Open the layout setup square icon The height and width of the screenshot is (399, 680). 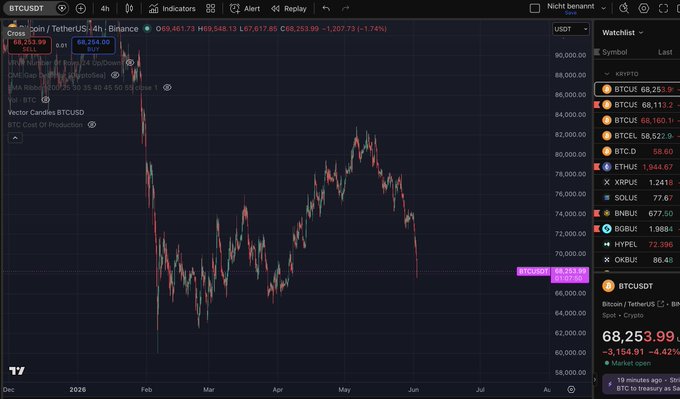(x=535, y=8)
